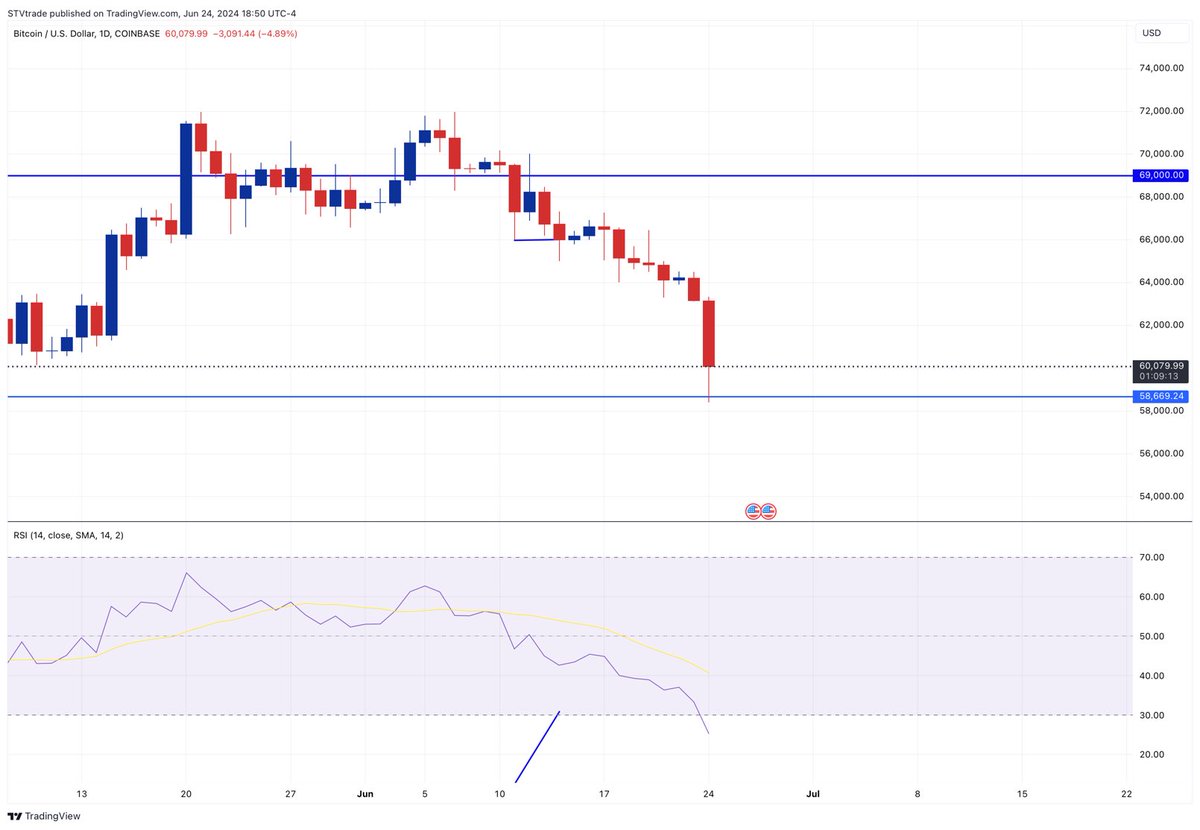The image size is (1200, 830).
Task: Click the Jul label on the time axis
Action: coord(813,794)
